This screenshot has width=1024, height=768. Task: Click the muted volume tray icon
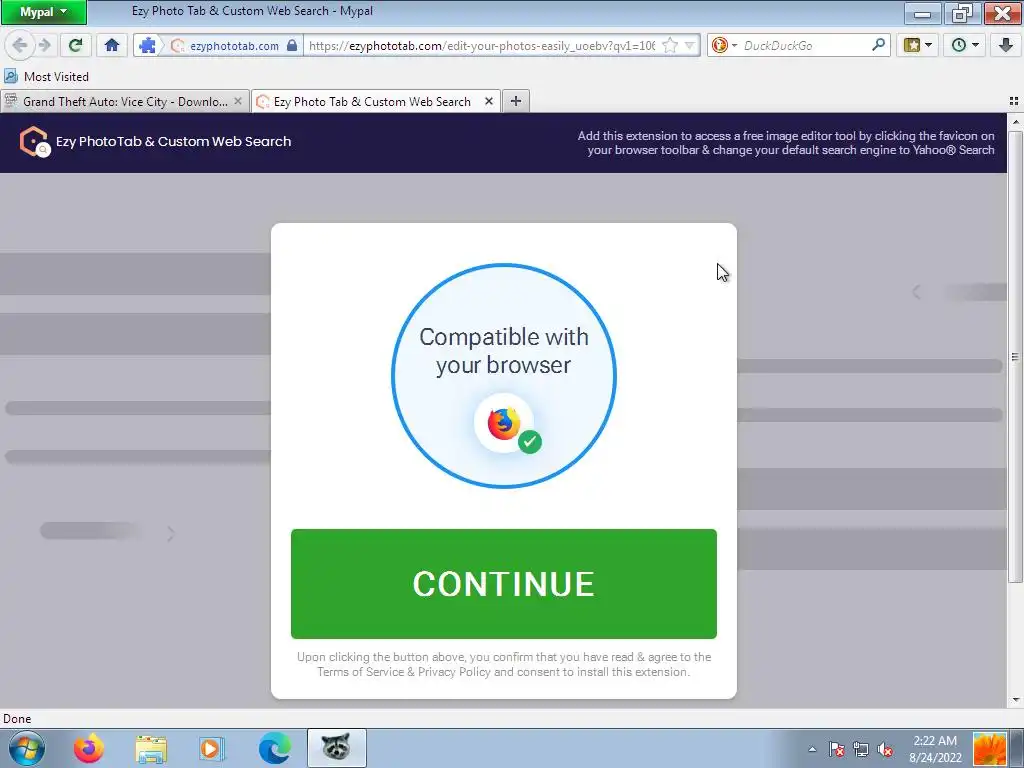coord(885,749)
